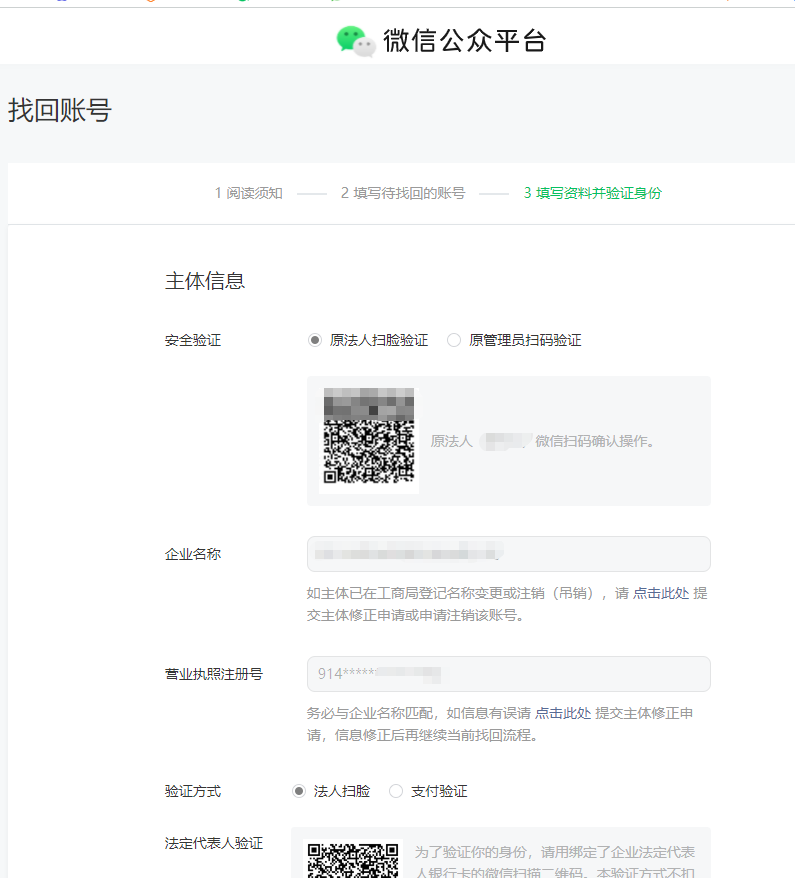Select 原法人扫脸验证 radio option

click(315, 340)
